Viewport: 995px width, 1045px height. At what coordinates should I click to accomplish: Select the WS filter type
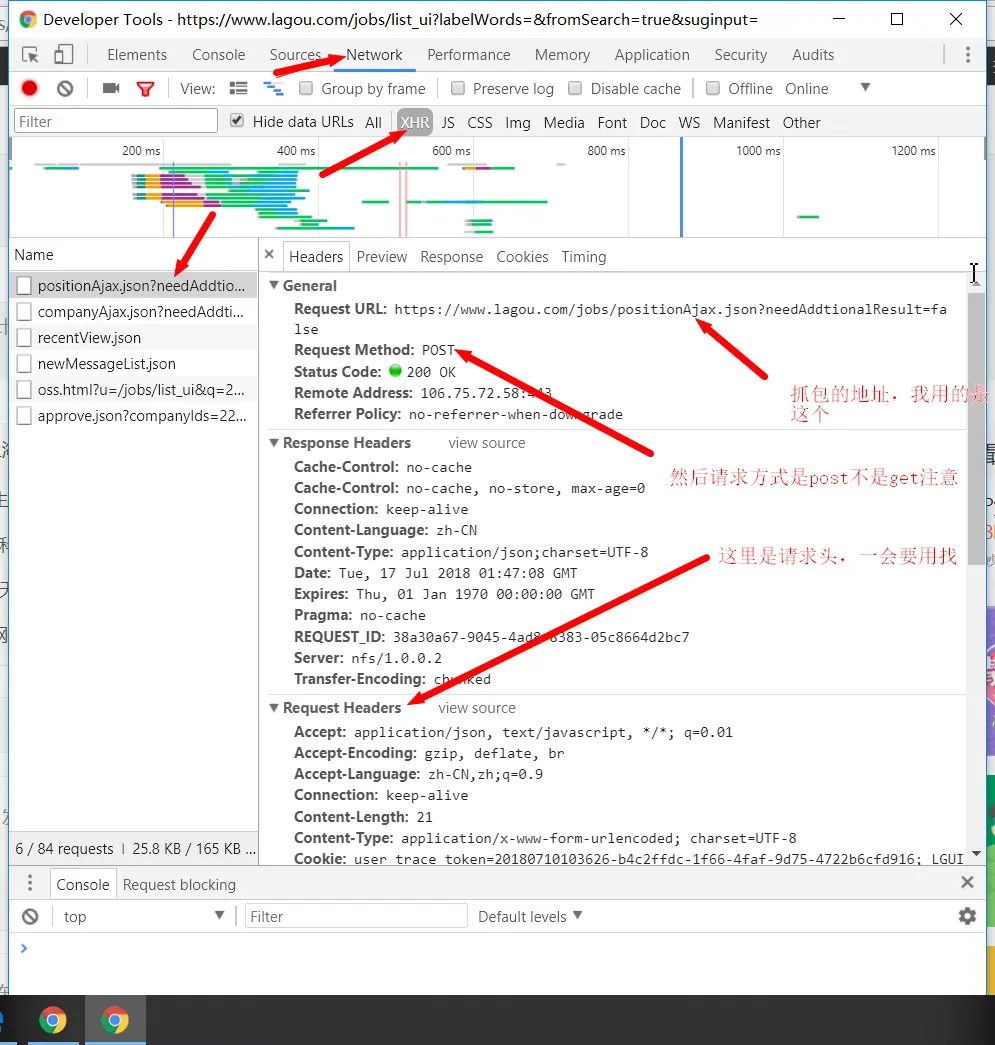[x=689, y=123]
